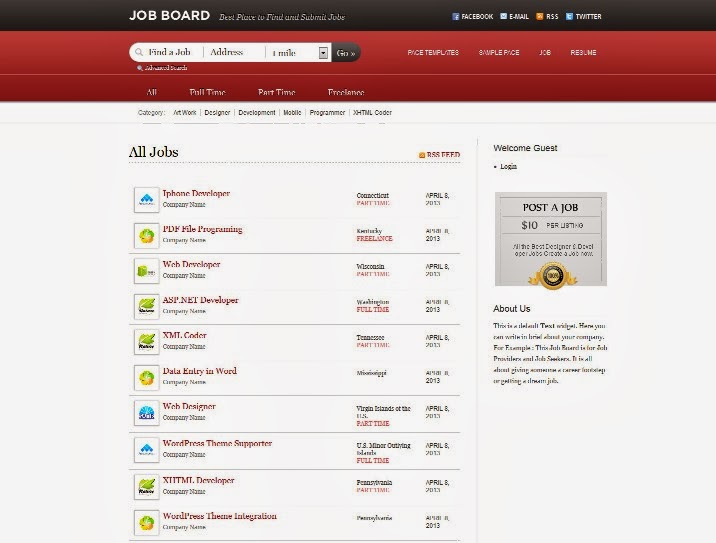
Task: Click the Go search button
Action: click(346, 53)
